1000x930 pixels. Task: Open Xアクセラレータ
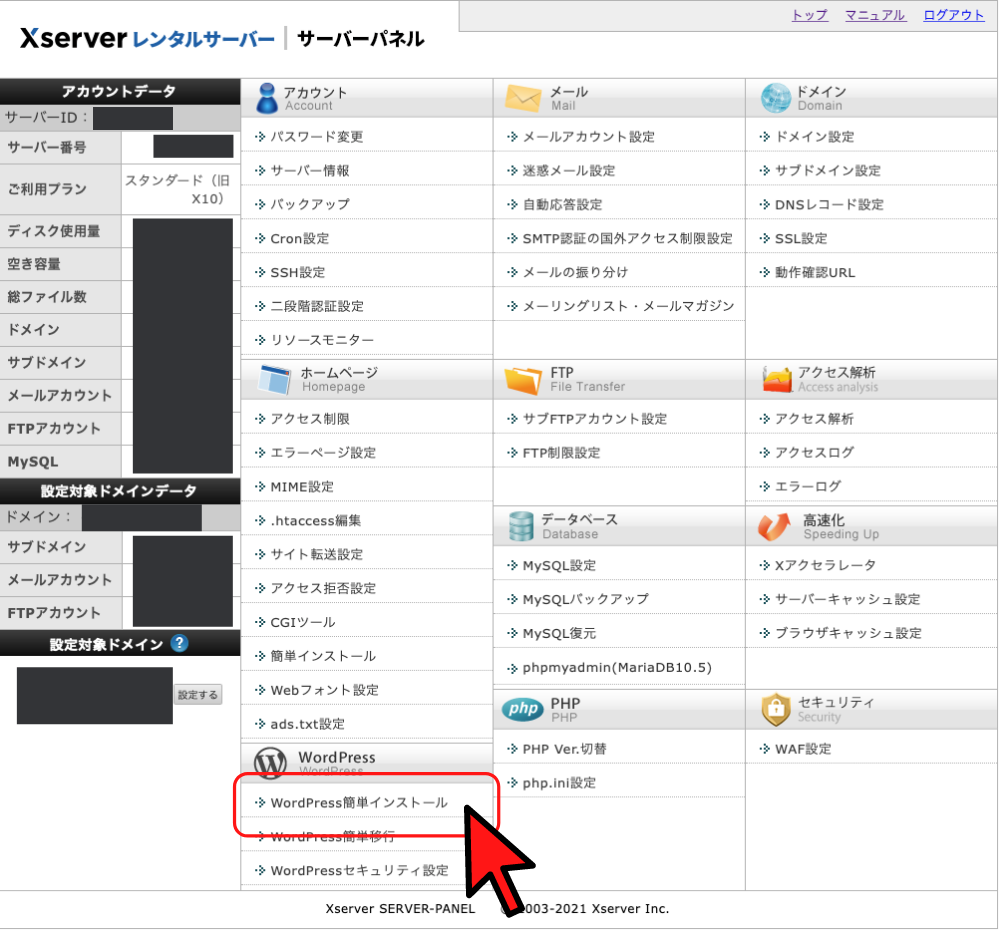[x=825, y=565]
